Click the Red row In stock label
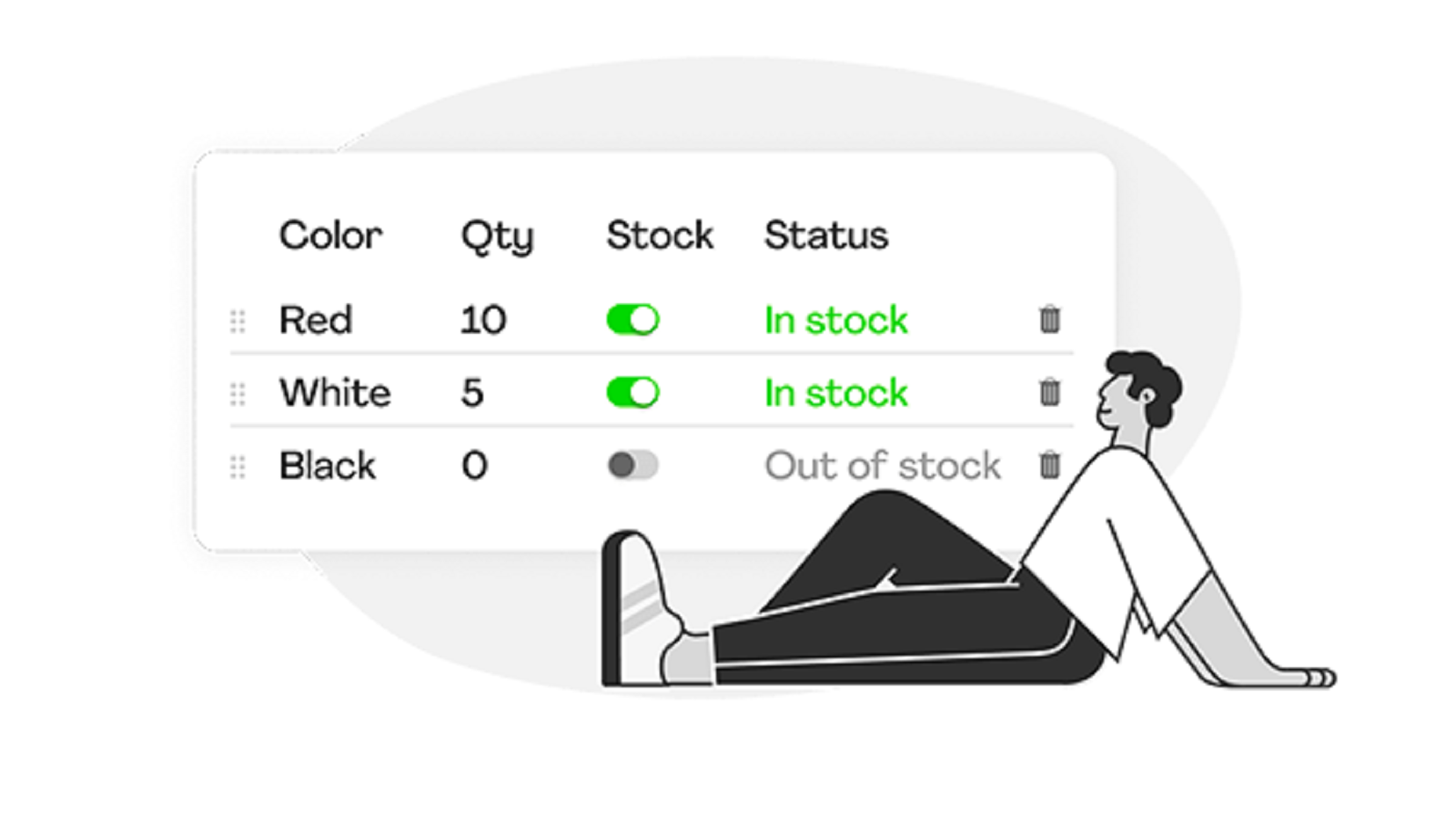1456x819 pixels. click(836, 319)
